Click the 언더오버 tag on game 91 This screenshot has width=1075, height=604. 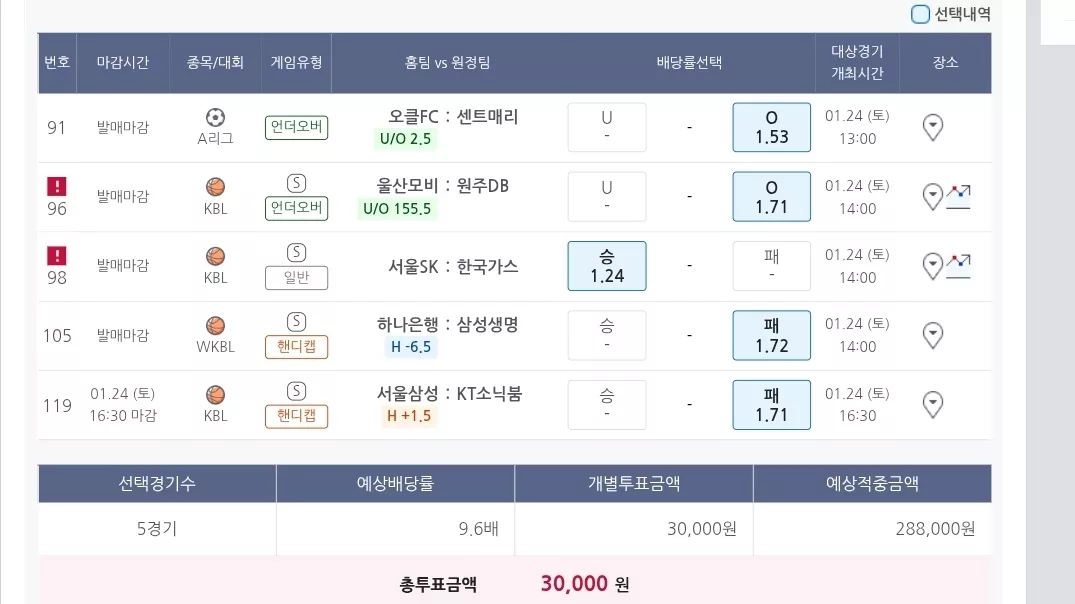point(296,128)
